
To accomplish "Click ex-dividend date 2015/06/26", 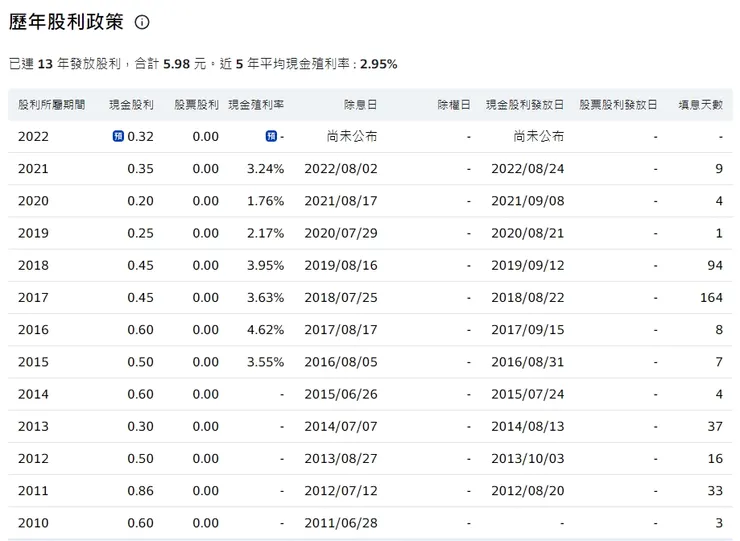I will click(x=341, y=394).
